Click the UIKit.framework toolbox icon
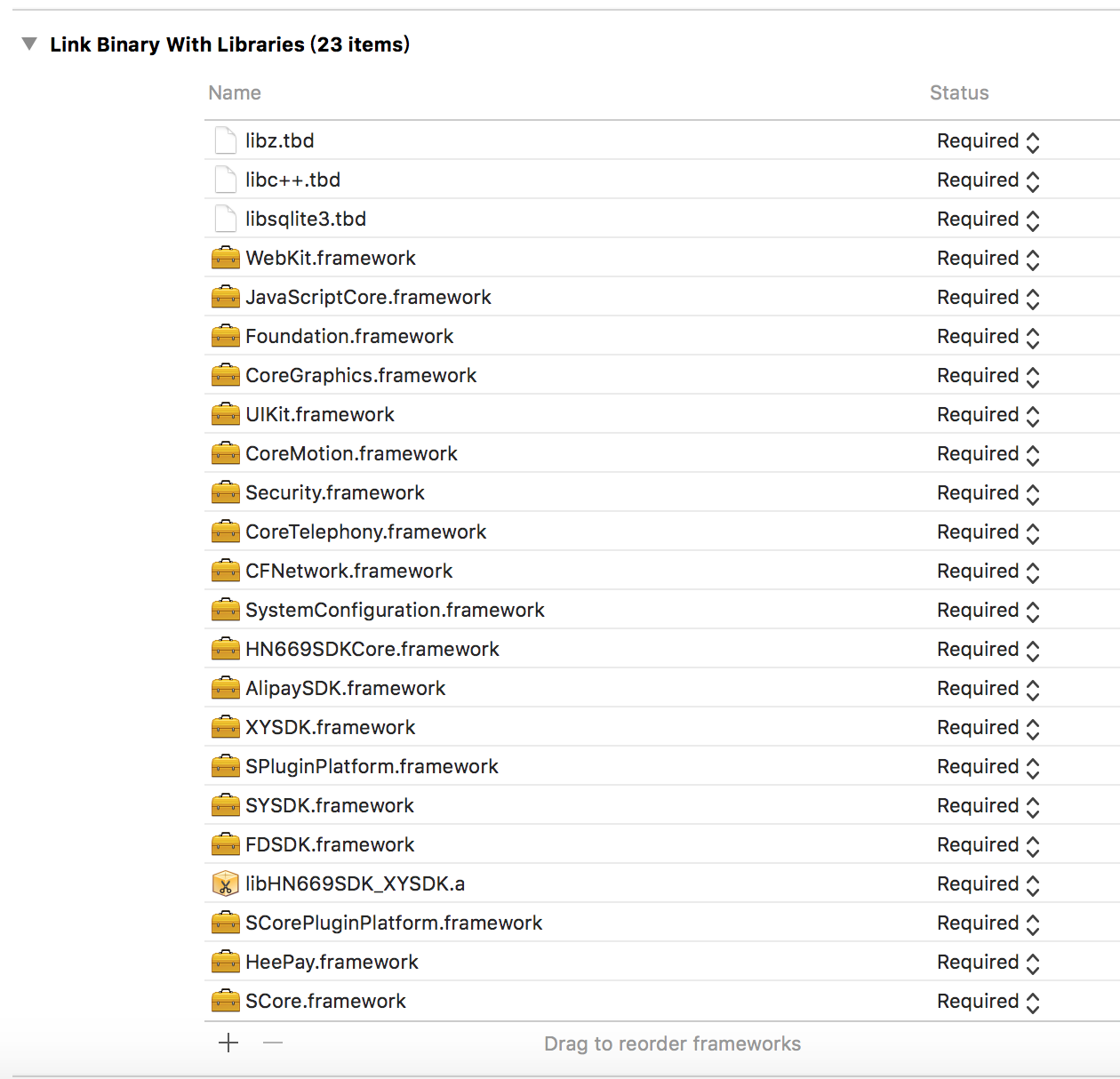The width and height of the screenshot is (1120, 1079). (x=226, y=414)
